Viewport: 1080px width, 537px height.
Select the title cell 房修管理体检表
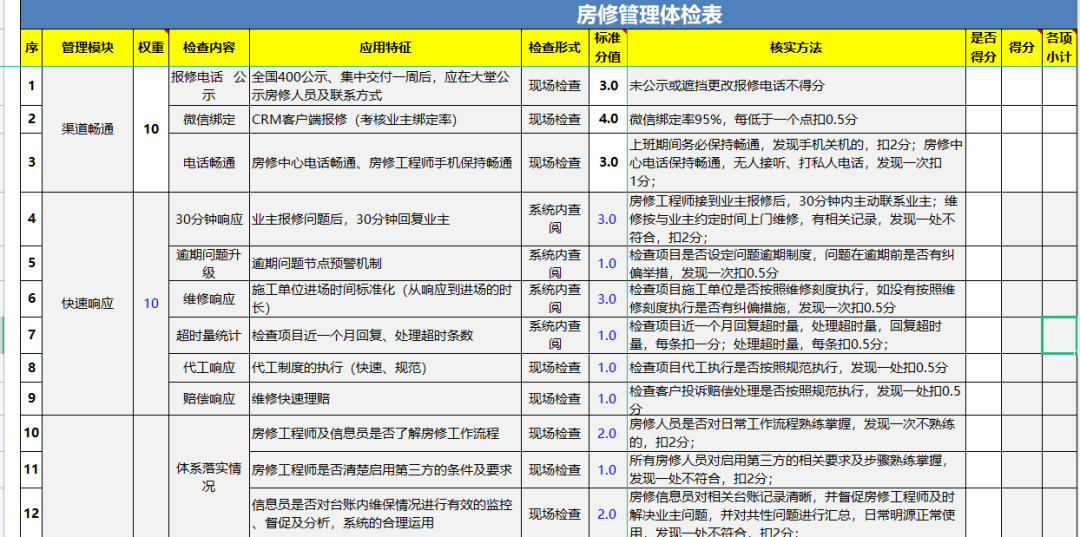(550, 14)
